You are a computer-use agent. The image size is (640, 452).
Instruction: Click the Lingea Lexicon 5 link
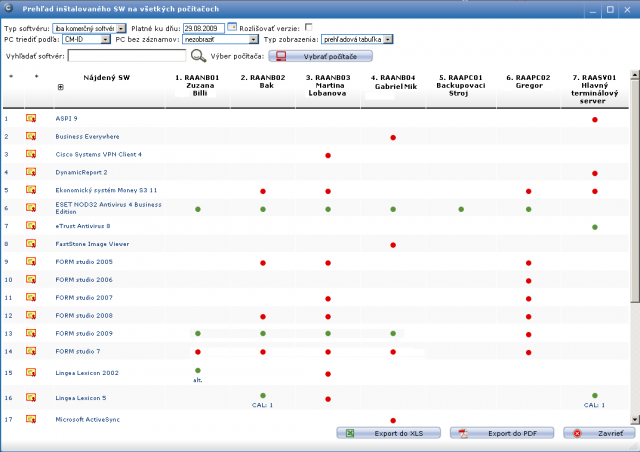pyautogui.click(x=81, y=398)
